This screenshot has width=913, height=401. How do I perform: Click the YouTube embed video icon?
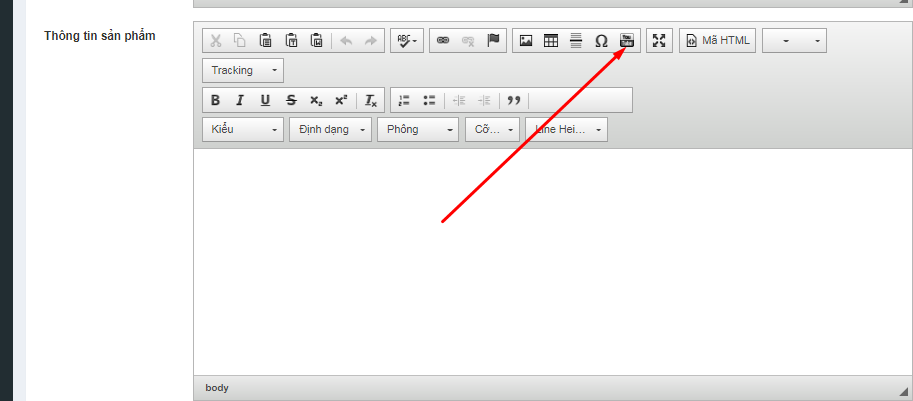pos(627,41)
